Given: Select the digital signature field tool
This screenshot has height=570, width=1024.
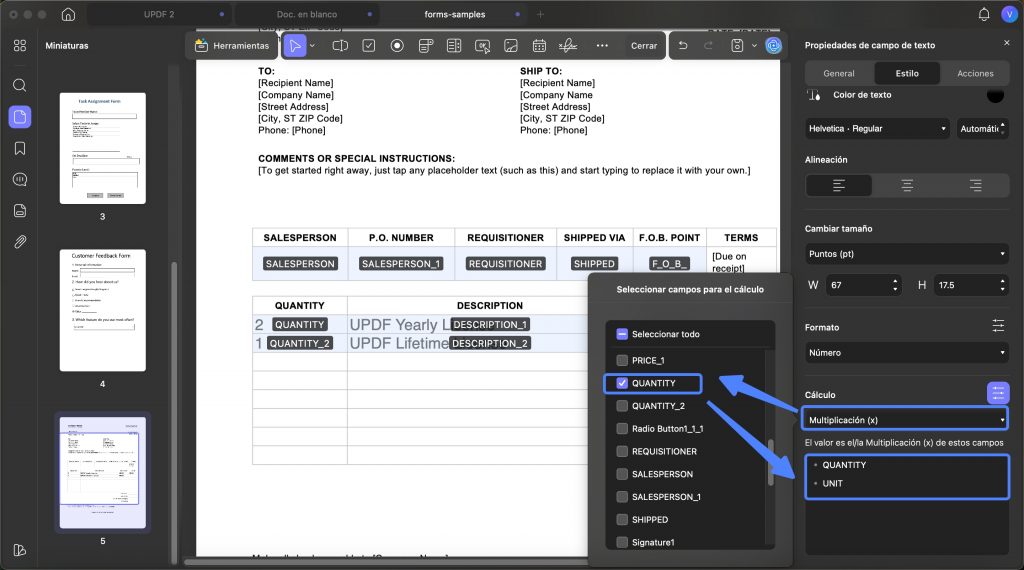Looking at the screenshot, I should click(568, 46).
